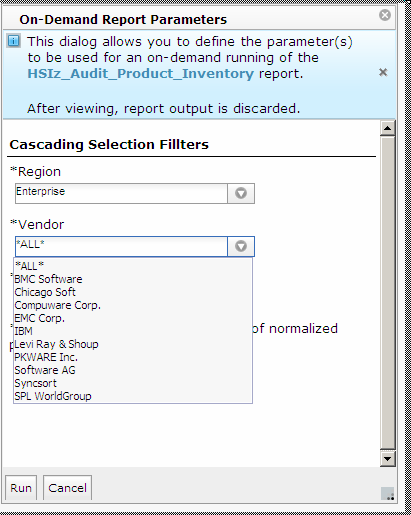411x515 pixels.
Task: Pick Compuware Corp. vendor option
Action: click(x=133, y=305)
